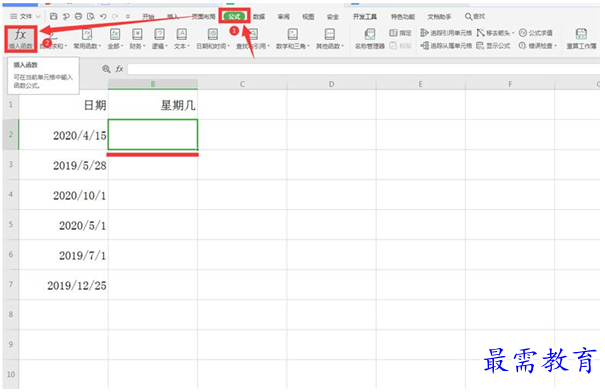Click the 日期 header cell

point(64,105)
